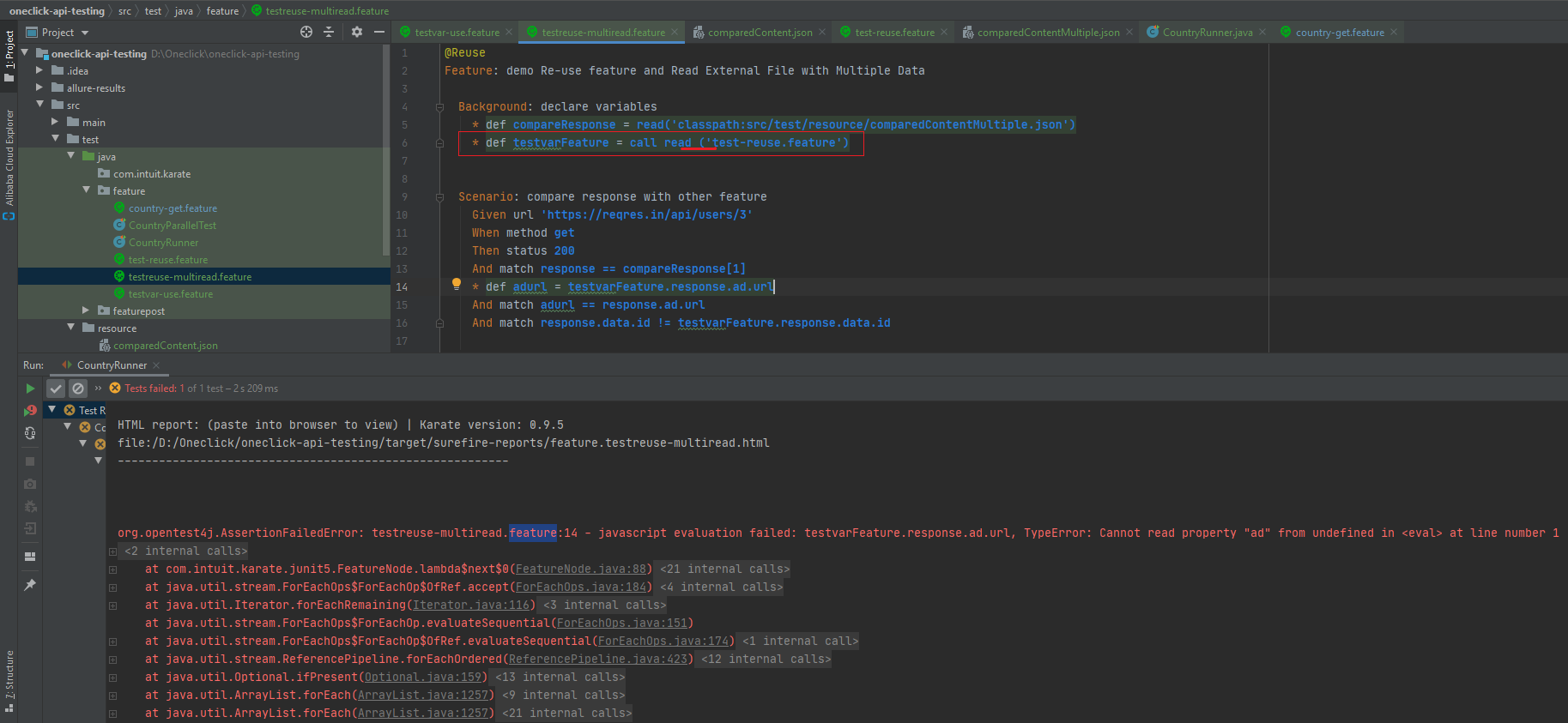Switch to test-reuse.feature editor tab

pos(894,33)
